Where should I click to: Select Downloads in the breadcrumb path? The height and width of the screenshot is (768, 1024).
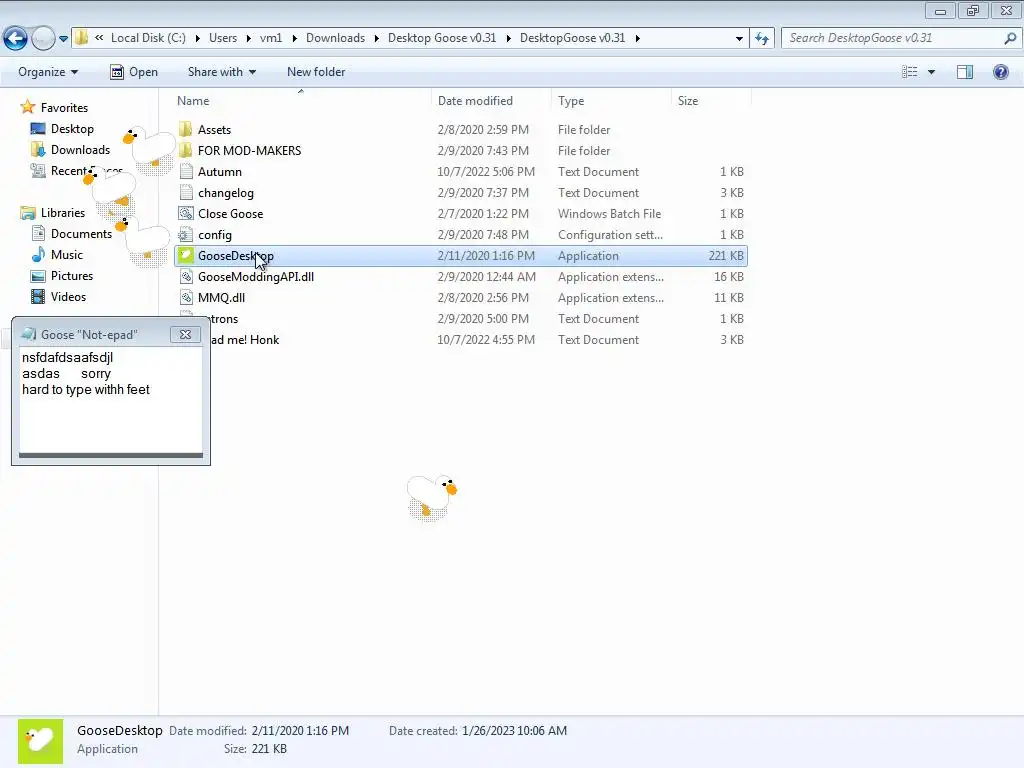point(335,38)
